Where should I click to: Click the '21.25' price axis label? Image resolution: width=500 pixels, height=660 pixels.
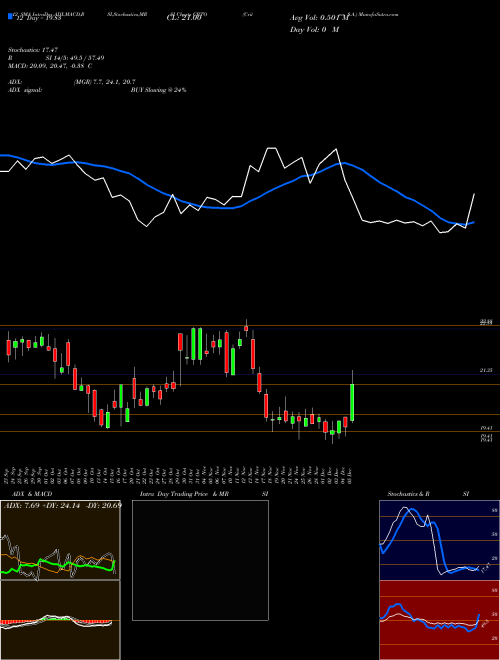click(486, 370)
